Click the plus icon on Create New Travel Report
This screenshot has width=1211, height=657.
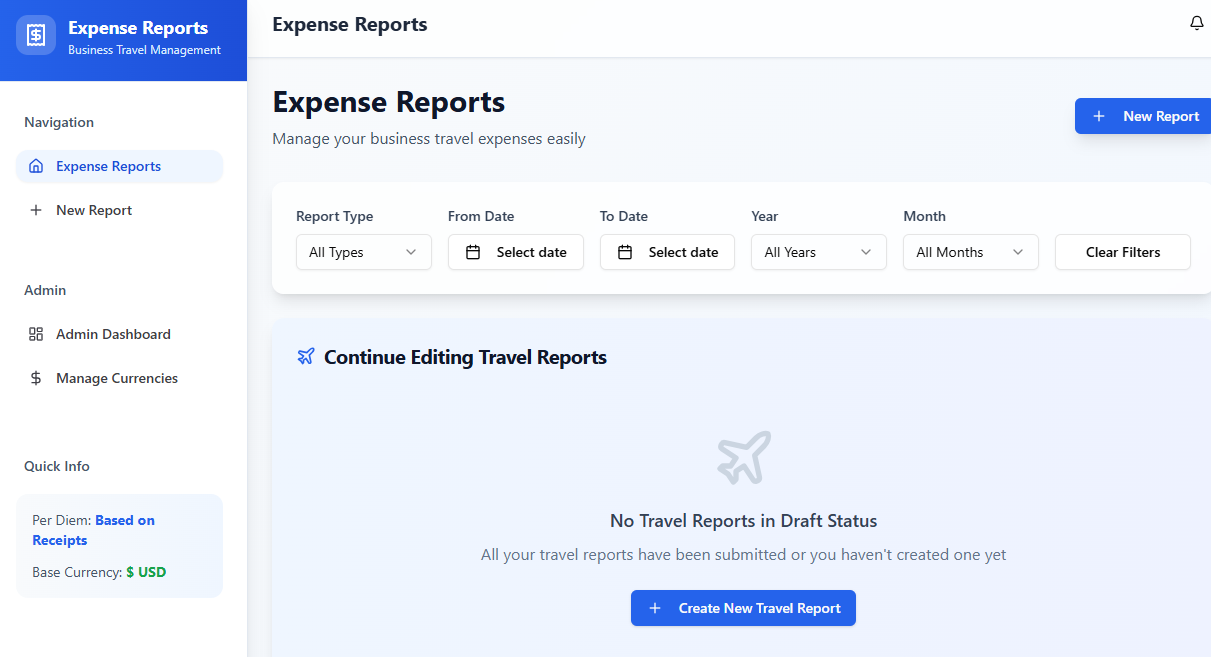655,608
